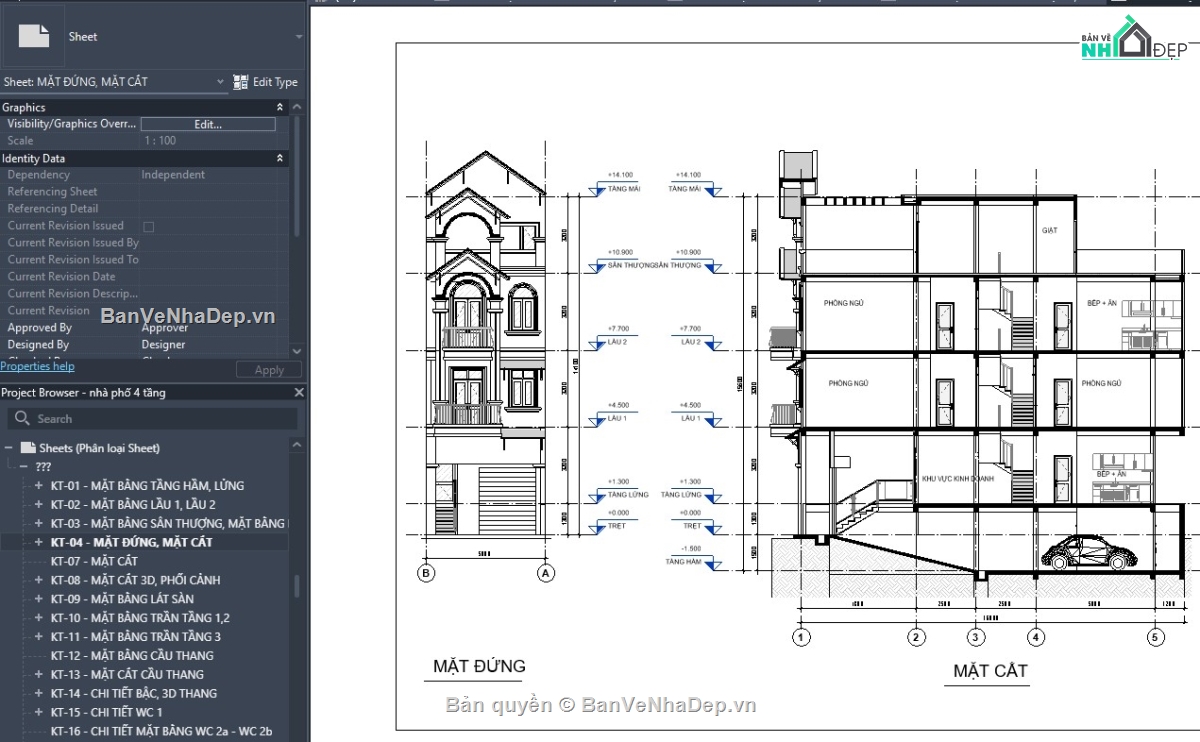The image size is (1200, 742).
Task: Open the Properties help link
Action: [x=37, y=367]
